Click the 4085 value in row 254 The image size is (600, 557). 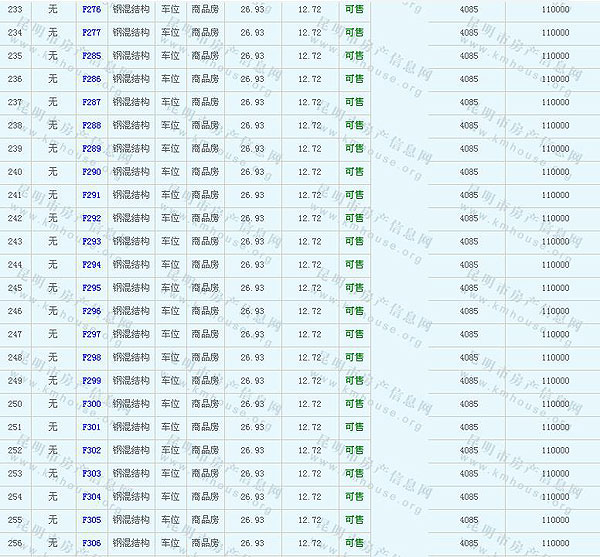click(x=468, y=497)
